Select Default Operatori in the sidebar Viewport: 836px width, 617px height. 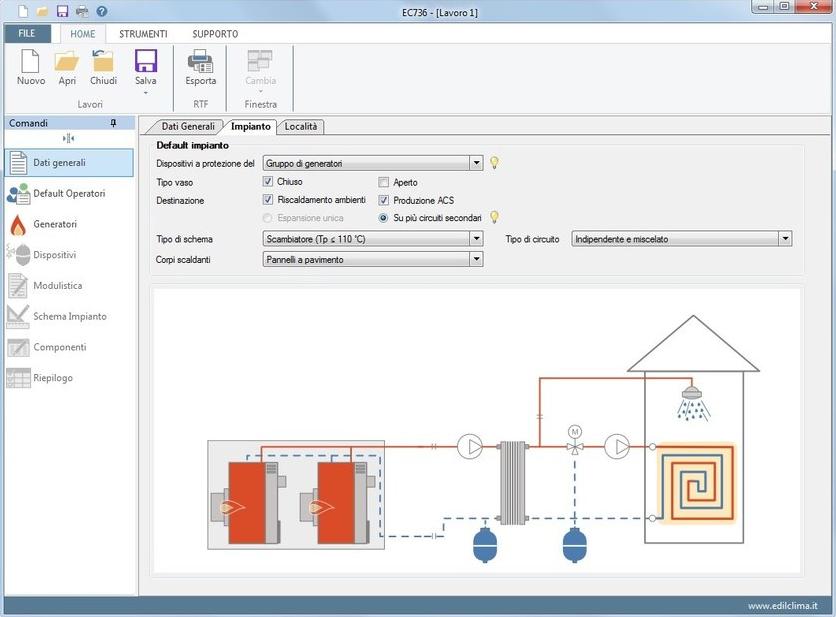tap(68, 193)
